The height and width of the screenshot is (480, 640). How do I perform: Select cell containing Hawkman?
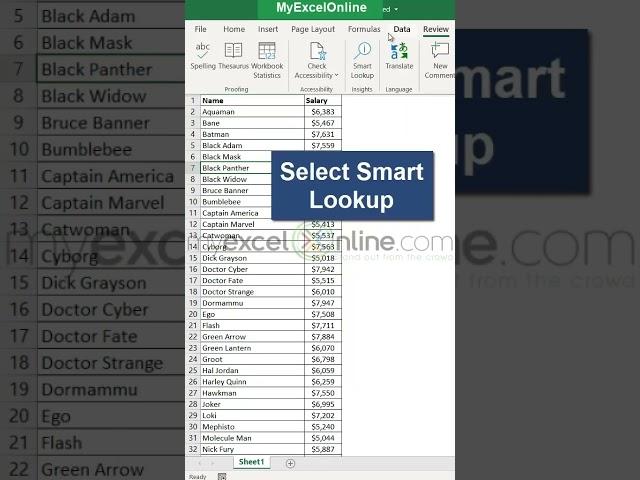[252, 393]
